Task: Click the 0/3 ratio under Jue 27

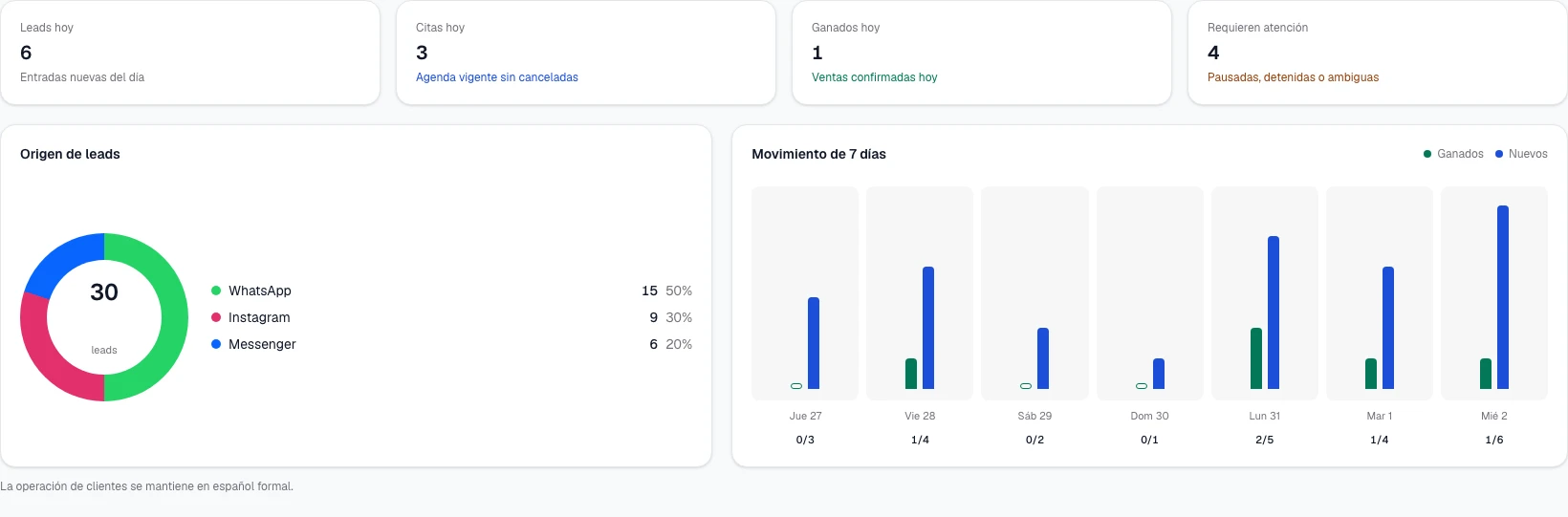Action: pyautogui.click(x=805, y=440)
